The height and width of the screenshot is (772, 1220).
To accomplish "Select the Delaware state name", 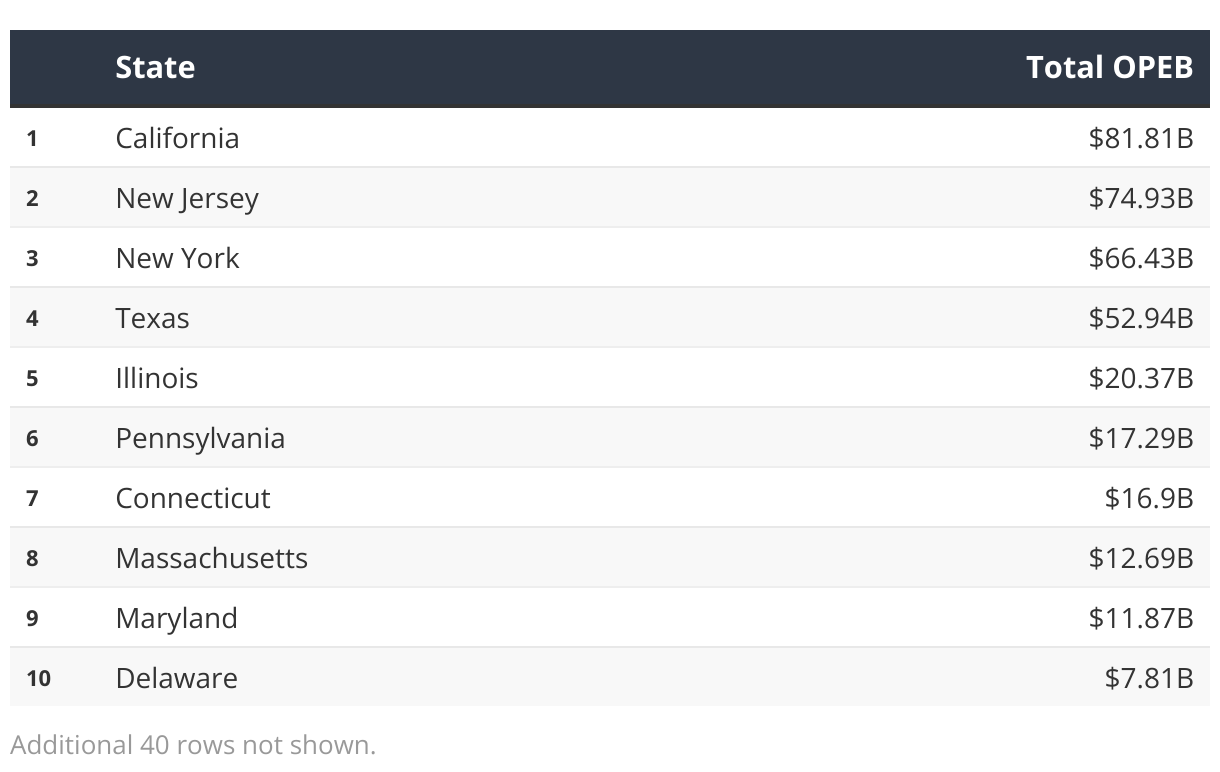I will [x=176, y=678].
